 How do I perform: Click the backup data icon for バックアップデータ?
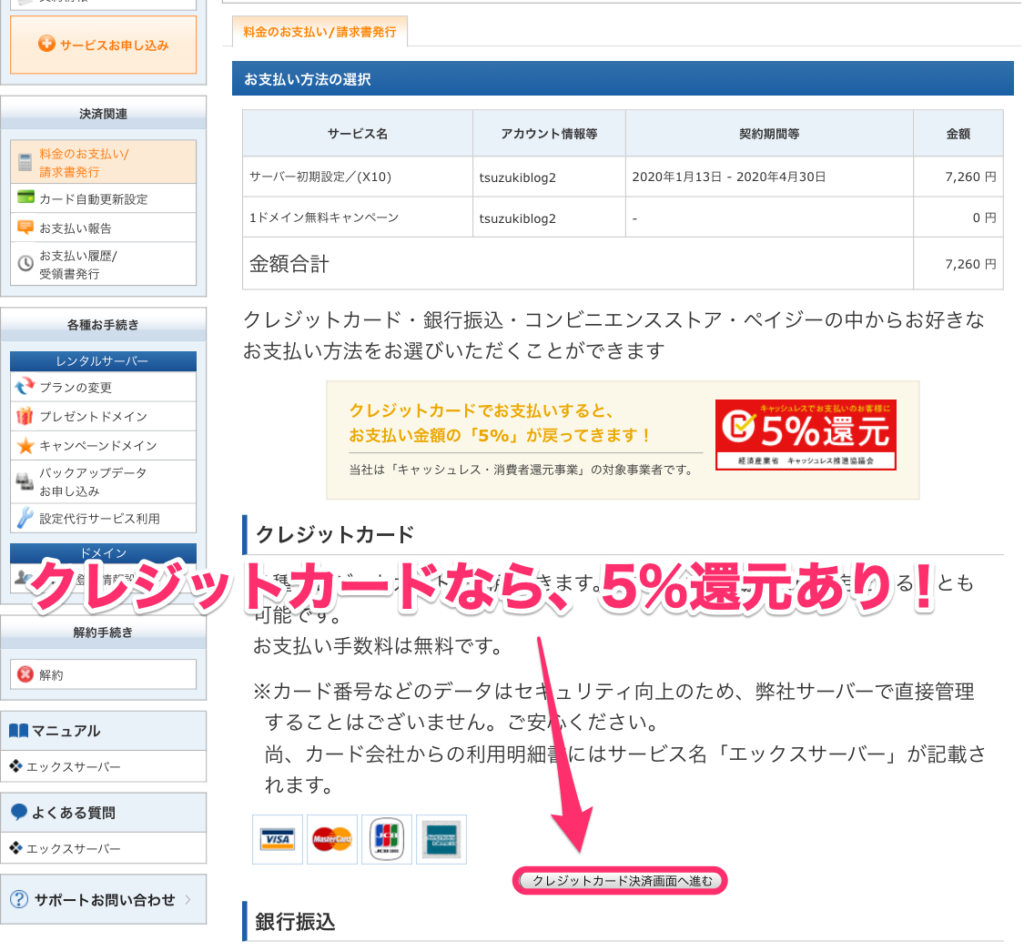[x=25, y=481]
